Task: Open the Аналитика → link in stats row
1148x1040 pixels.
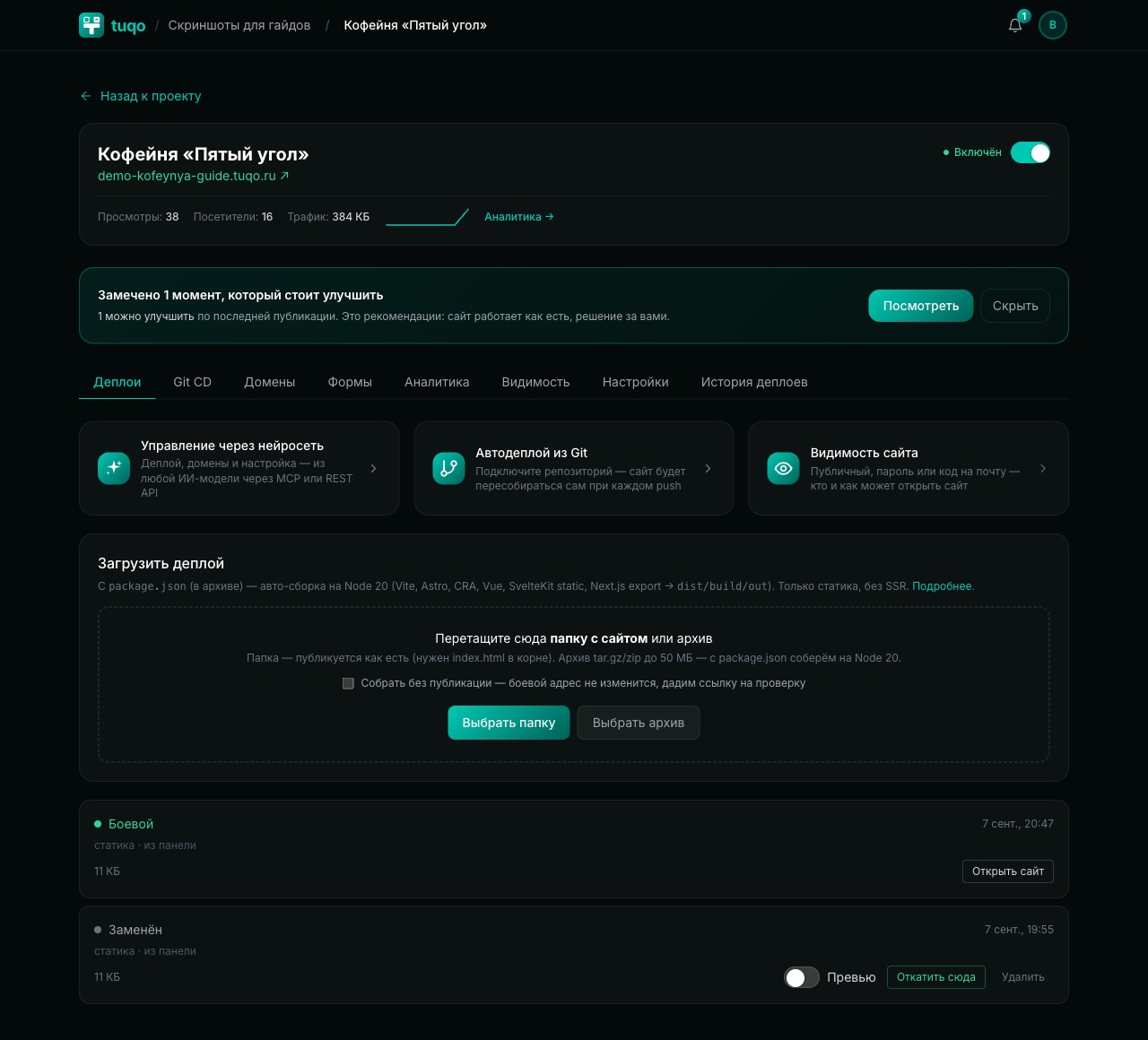Action: (519, 217)
